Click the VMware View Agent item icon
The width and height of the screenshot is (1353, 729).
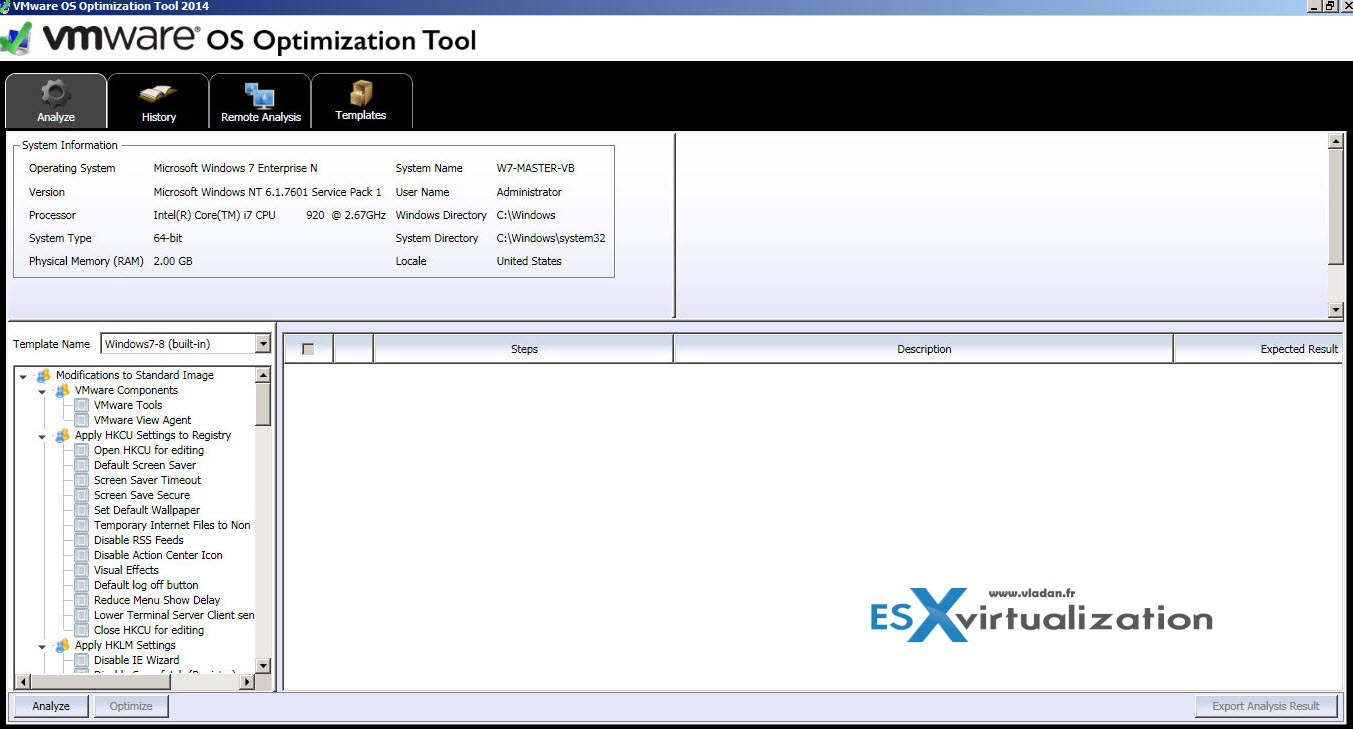tap(82, 420)
